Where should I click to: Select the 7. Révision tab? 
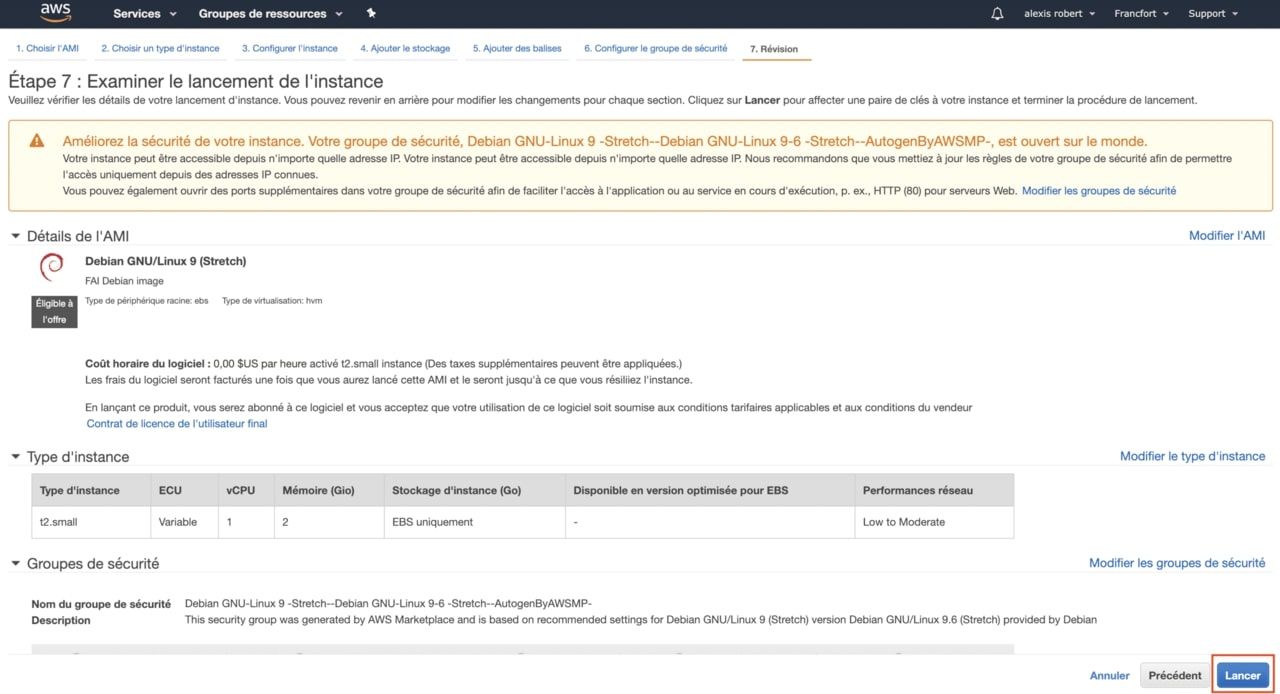[x=774, y=49]
